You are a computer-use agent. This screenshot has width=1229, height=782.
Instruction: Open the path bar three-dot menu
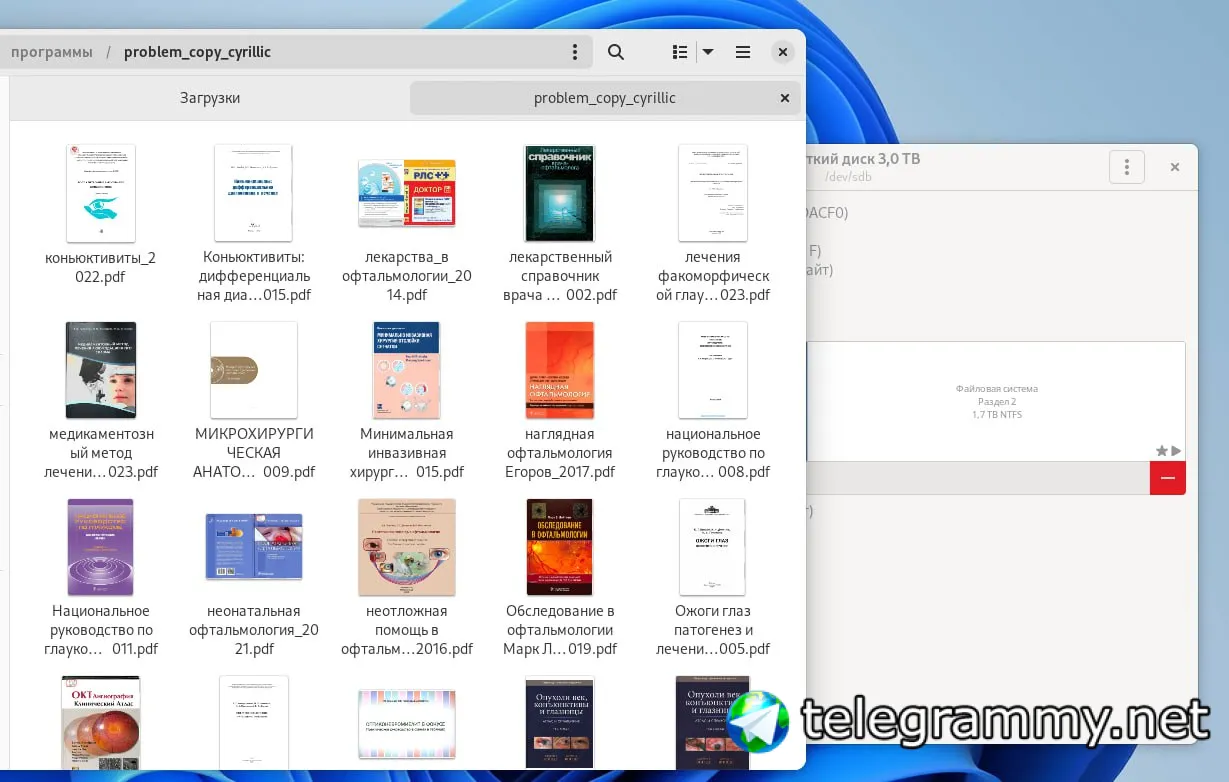click(x=574, y=52)
